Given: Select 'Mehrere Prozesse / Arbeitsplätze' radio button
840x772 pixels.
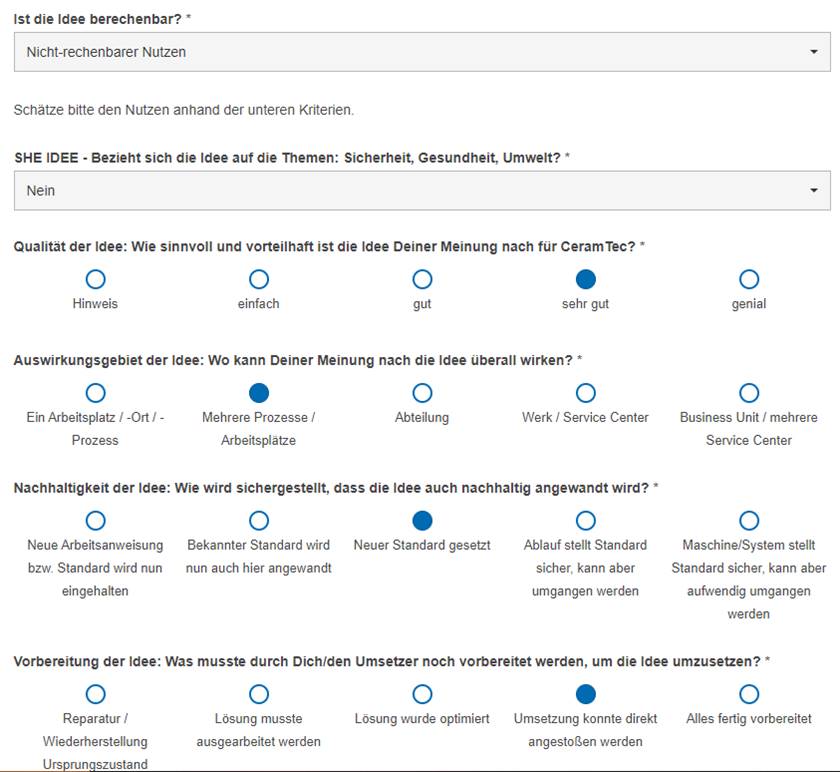Looking at the screenshot, I should click(x=258, y=393).
